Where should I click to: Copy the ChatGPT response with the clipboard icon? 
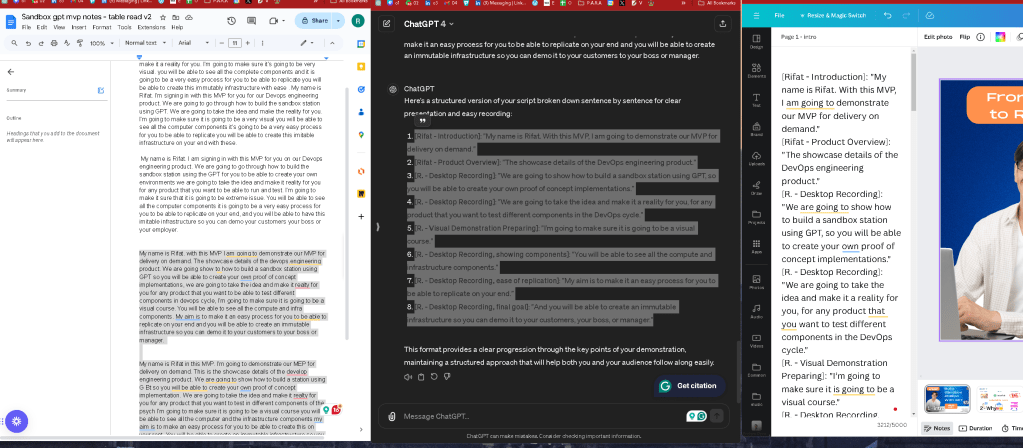(421, 376)
